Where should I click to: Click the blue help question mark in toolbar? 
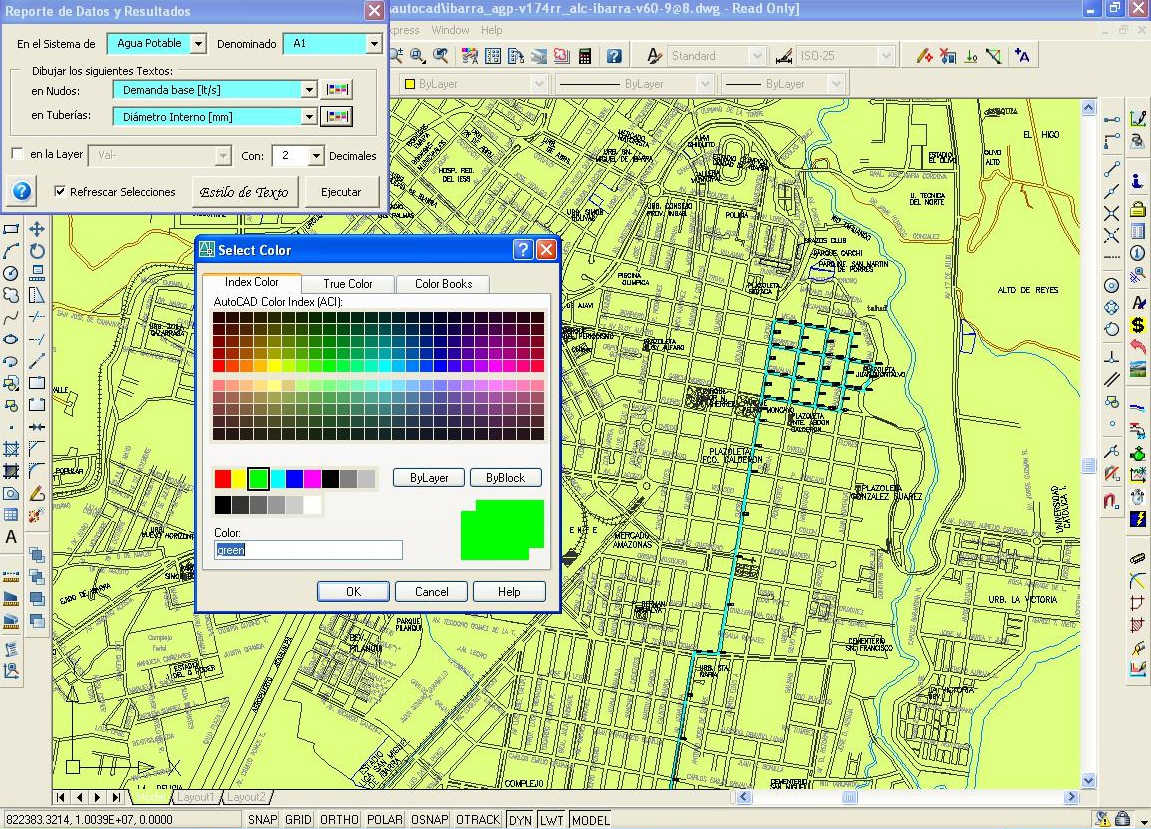[x=614, y=56]
